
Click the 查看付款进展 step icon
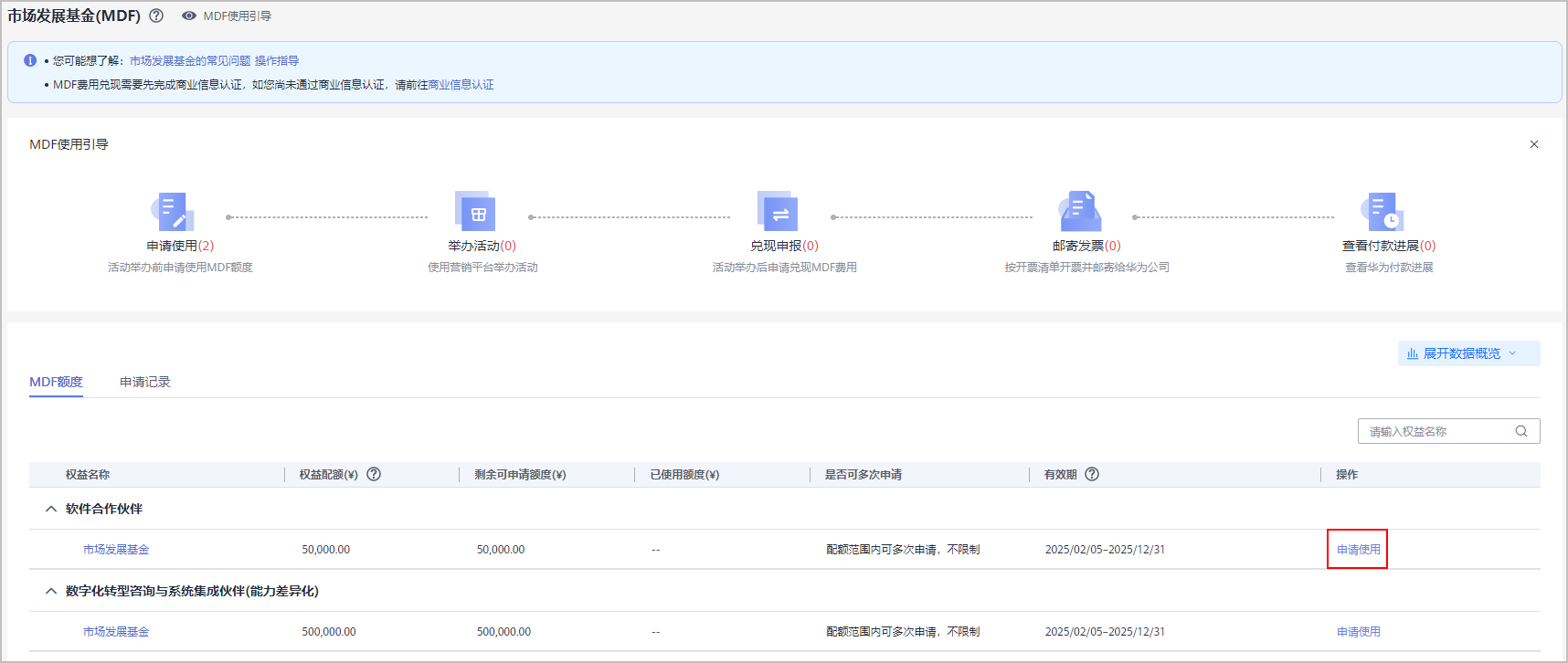coord(1383,212)
